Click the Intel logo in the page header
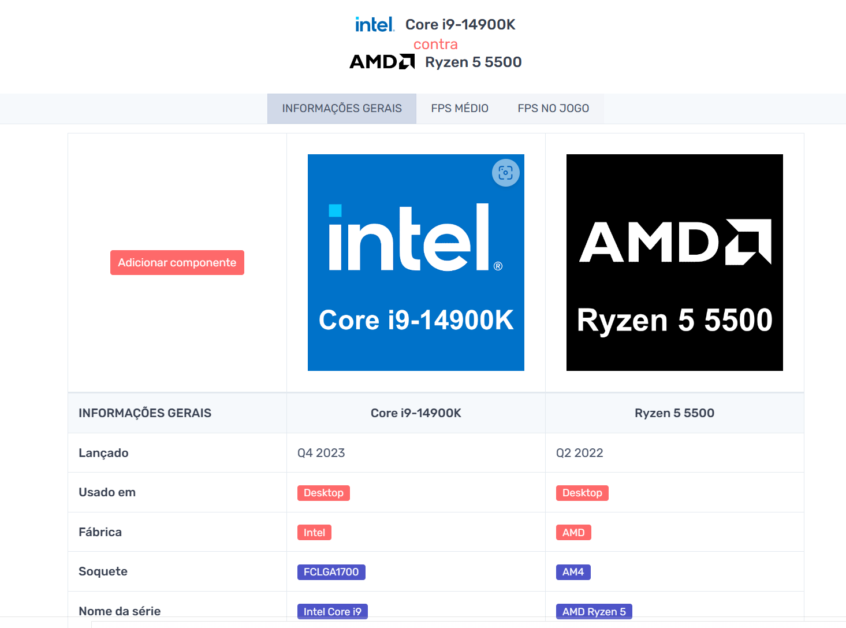The width and height of the screenshot is (846, 628). [x=374, y=24]
